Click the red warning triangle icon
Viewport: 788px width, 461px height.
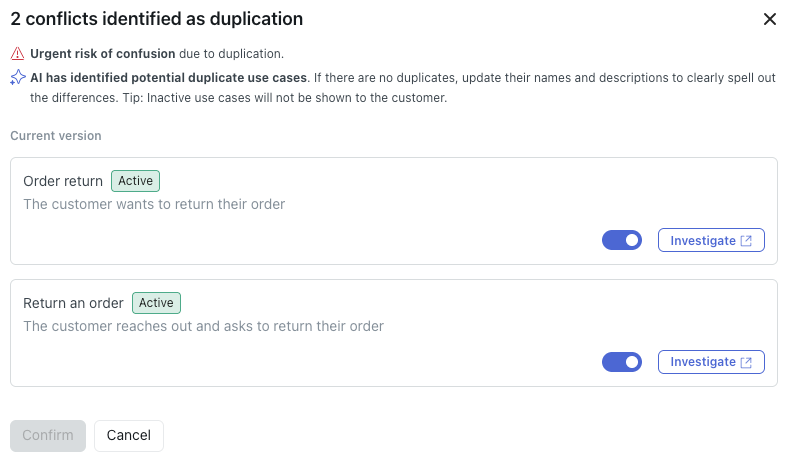pyautogui.click(x=17, y=54)
